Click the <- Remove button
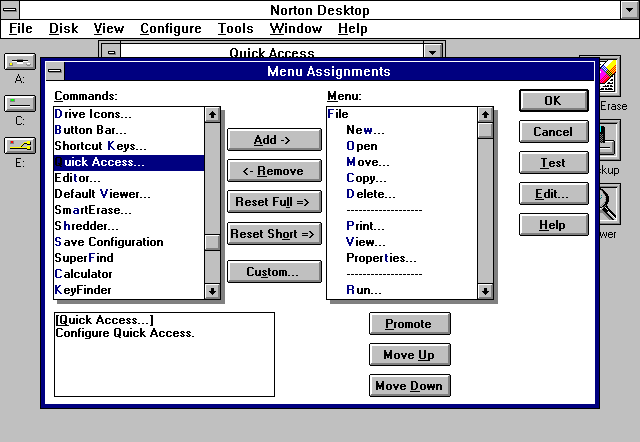Screen dimensions: 640x442 [274, 171]
